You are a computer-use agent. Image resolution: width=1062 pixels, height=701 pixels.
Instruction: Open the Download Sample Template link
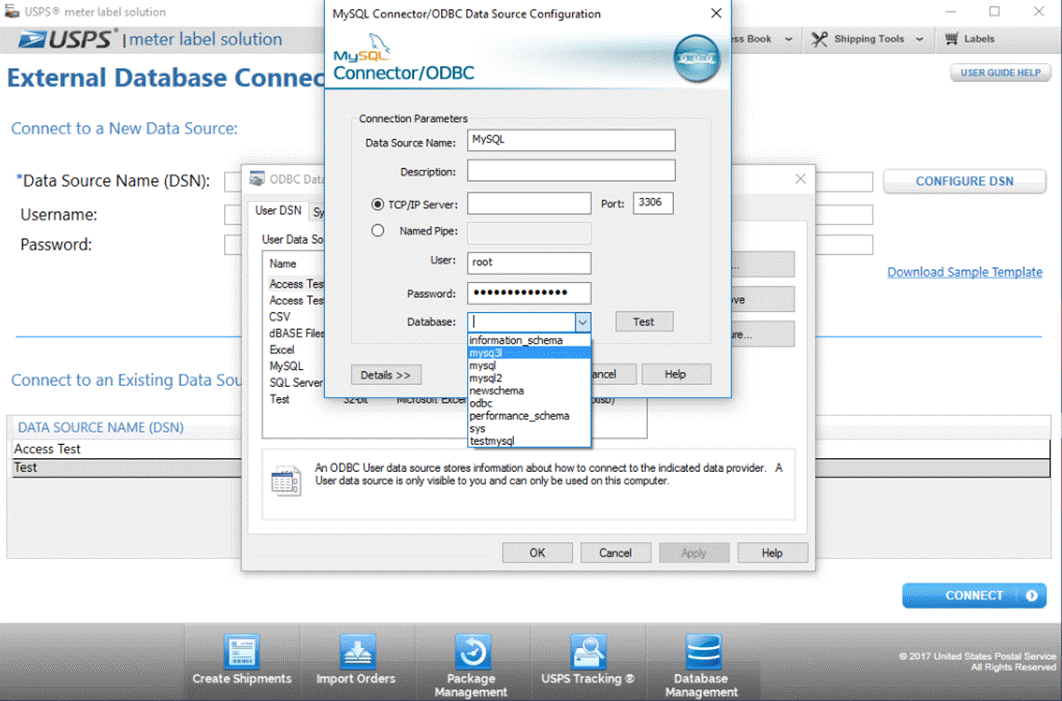pyautogui.click(x=964, y=272)
